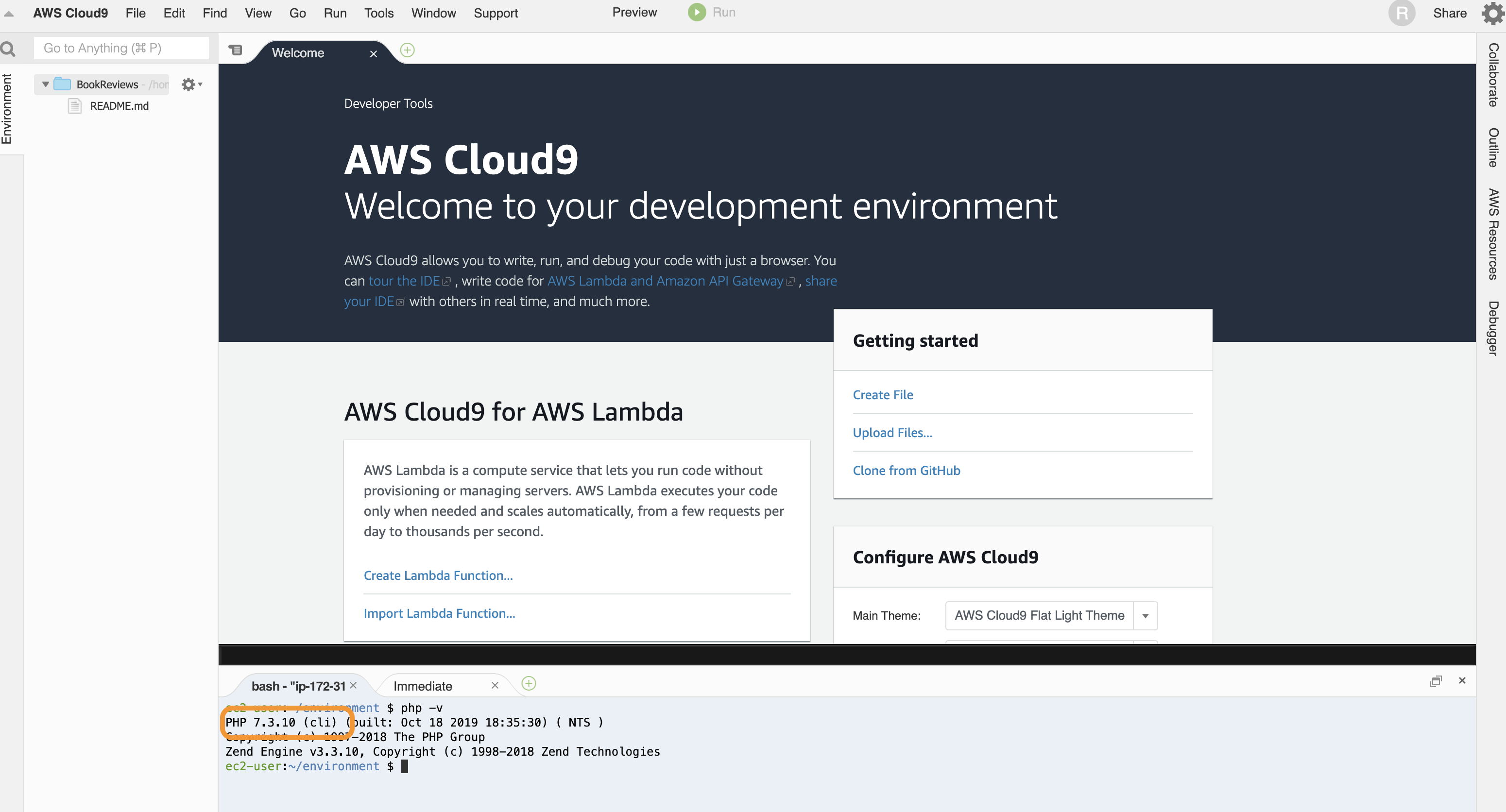Open the Run menu
Image resolution: width=1506 pixels, height=812 pixels.
point(335,13)
